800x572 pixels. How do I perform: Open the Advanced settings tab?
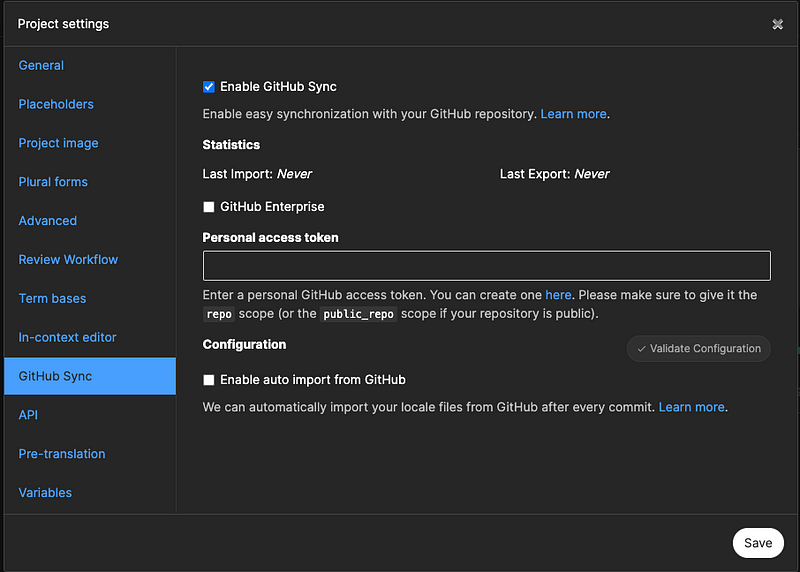pos(47,221)
